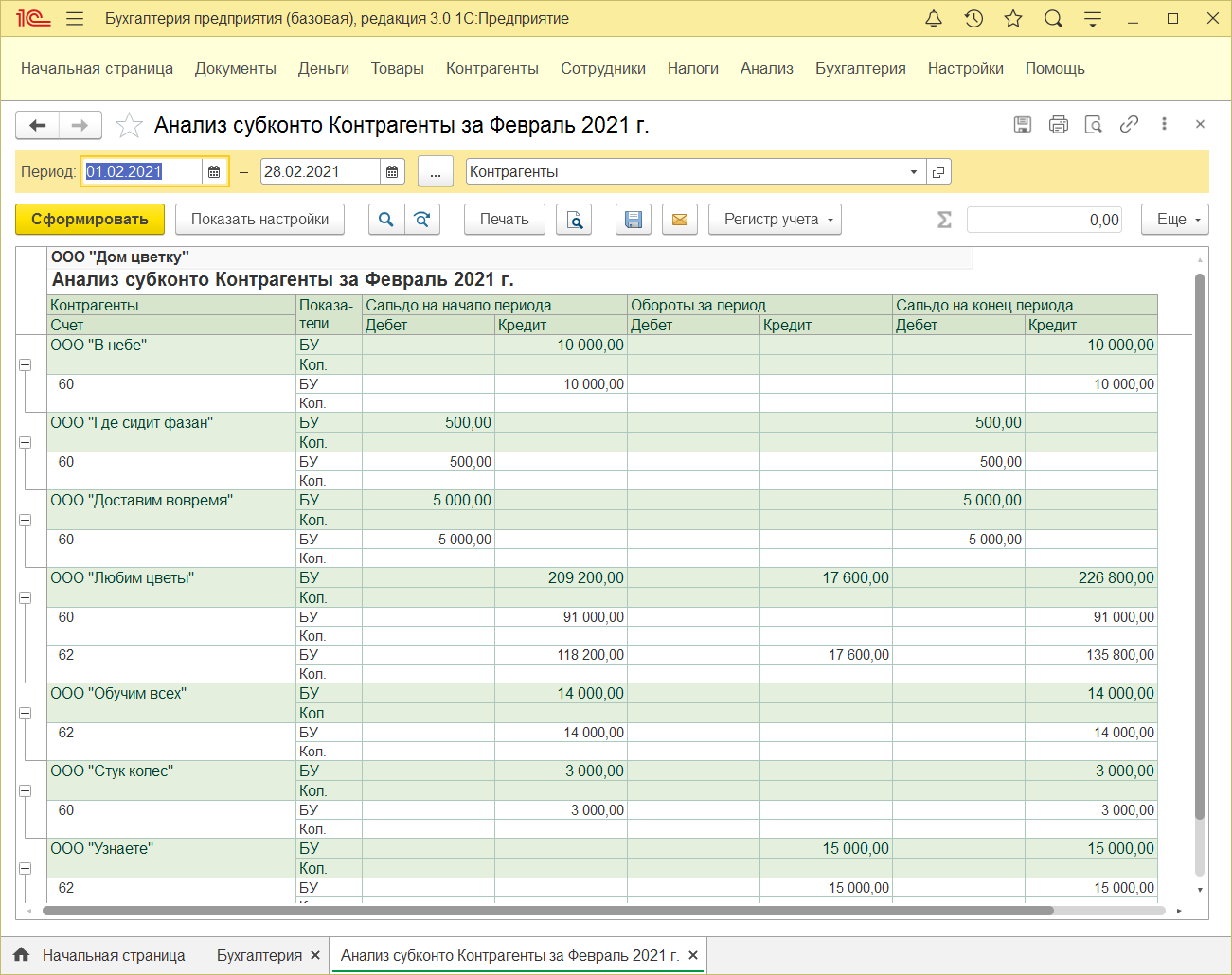Open global search magnifier in title bar
Viewport: 1232px width, 975px height.
click(1053, 19)
